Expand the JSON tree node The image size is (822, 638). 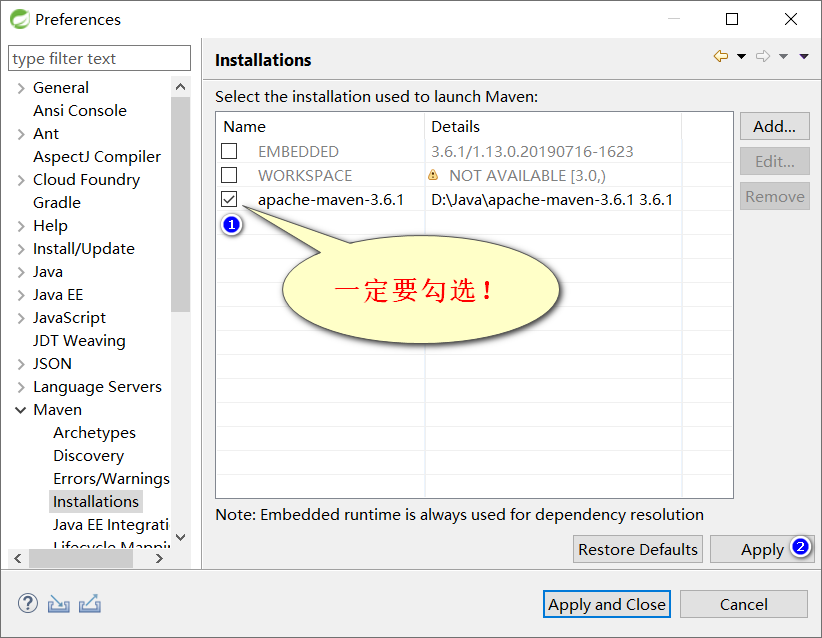21,364
